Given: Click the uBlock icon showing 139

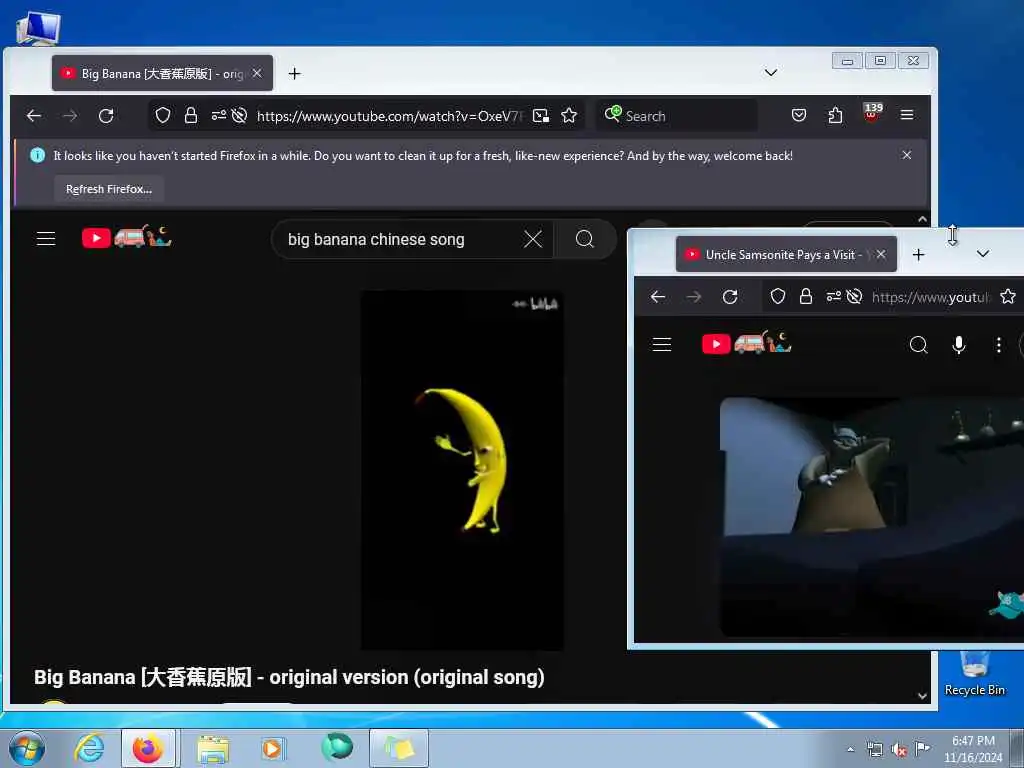Looking at the screenshot, I should [x=872, y=113].
